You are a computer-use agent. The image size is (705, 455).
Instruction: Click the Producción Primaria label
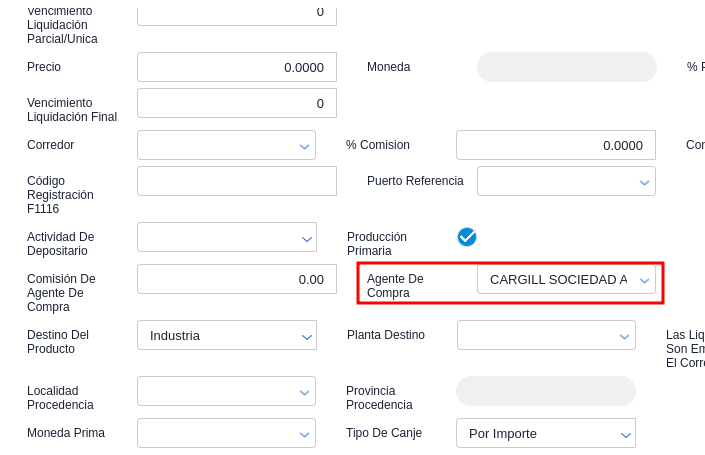[377, 244]
